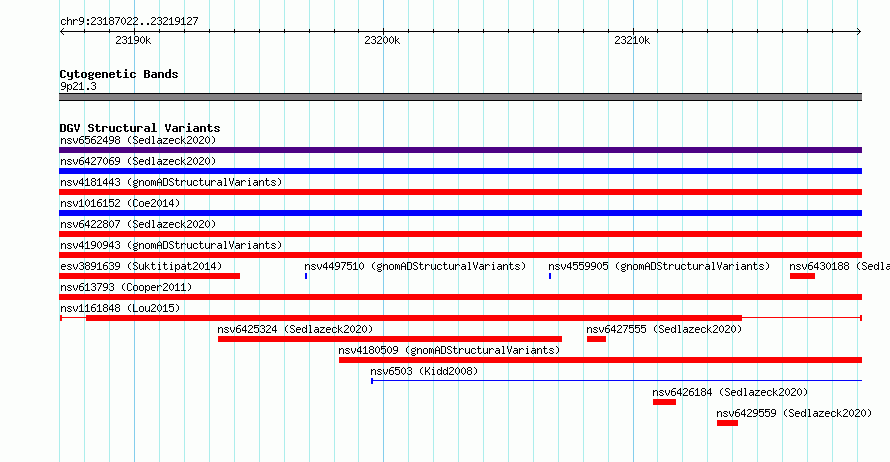890x462 pixels.
Task: Click the 23210k ruler tick label
Action: point(632,40)
